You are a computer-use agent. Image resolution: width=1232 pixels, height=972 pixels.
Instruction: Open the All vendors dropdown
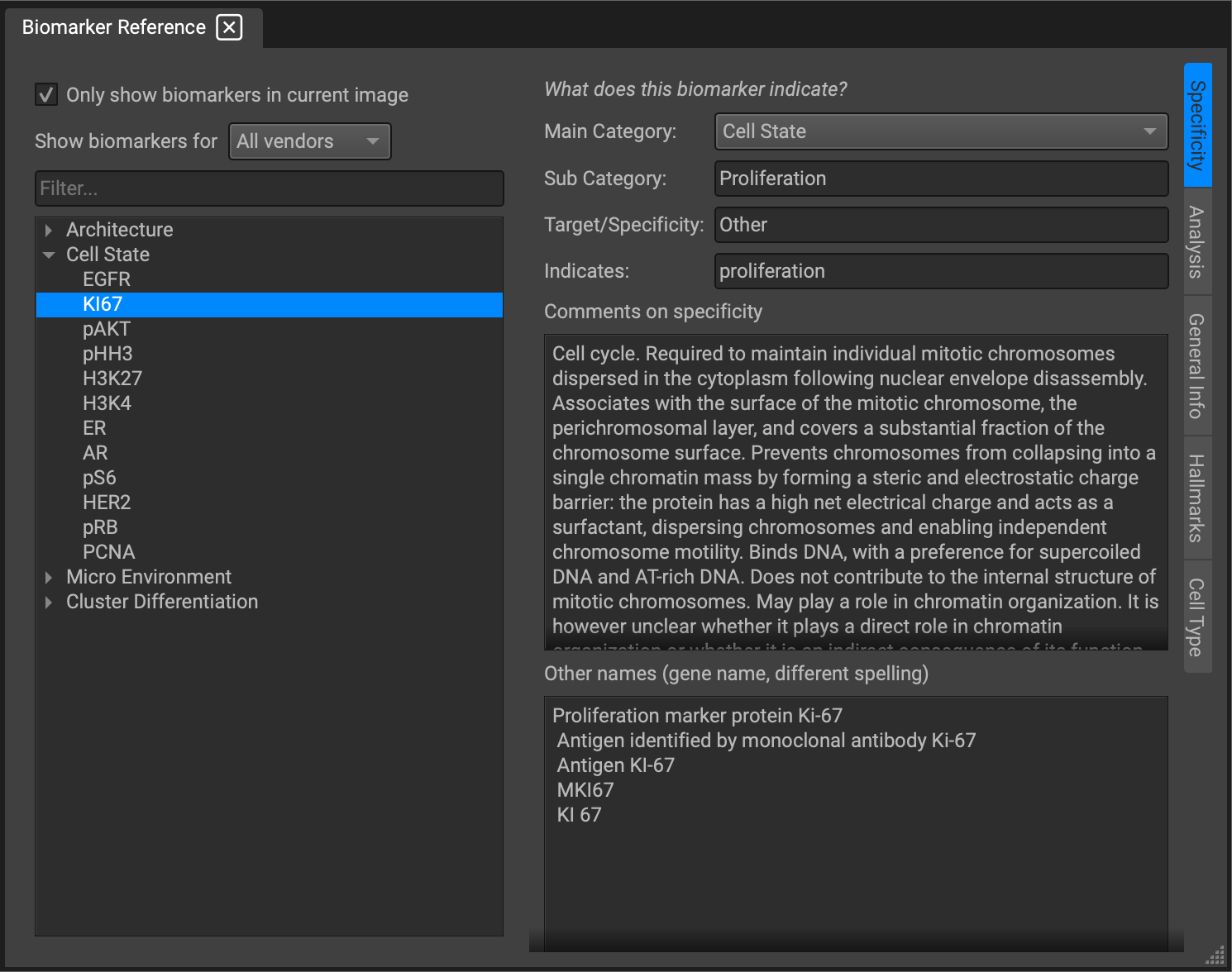click(x=309, y=141)
